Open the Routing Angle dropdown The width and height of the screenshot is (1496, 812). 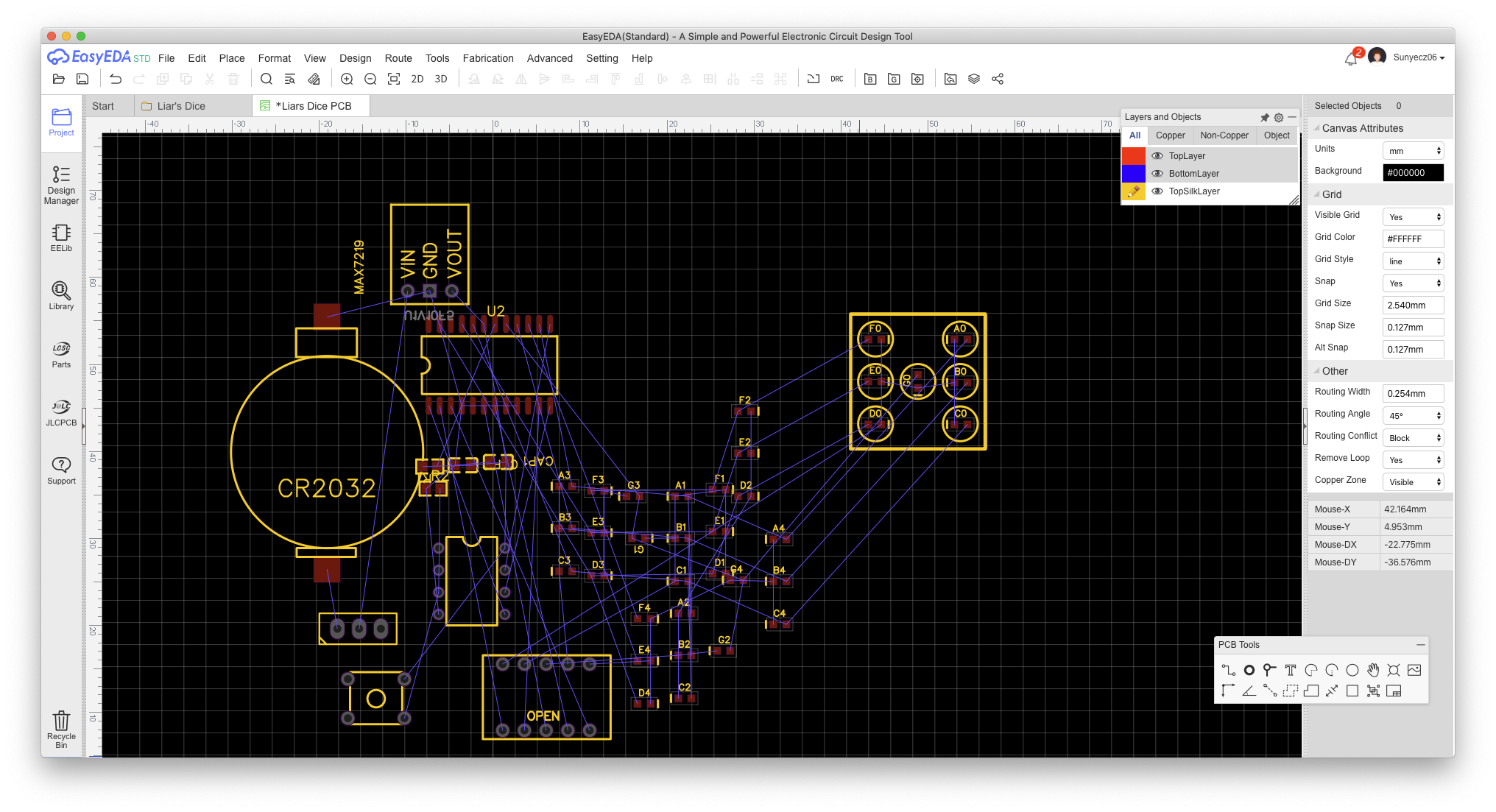click(x=1413, y=416)
